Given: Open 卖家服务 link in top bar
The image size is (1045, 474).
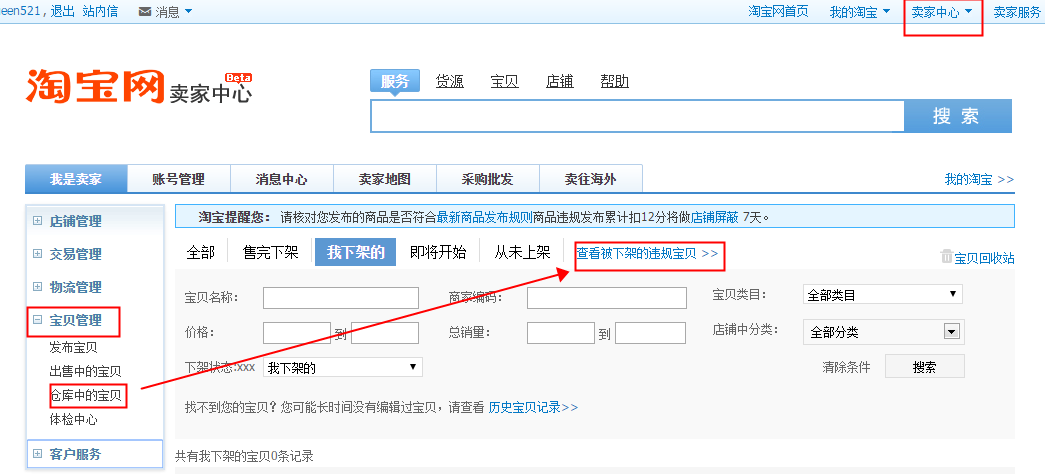Looking at the screenshot, I should (x=1018, y=12).
